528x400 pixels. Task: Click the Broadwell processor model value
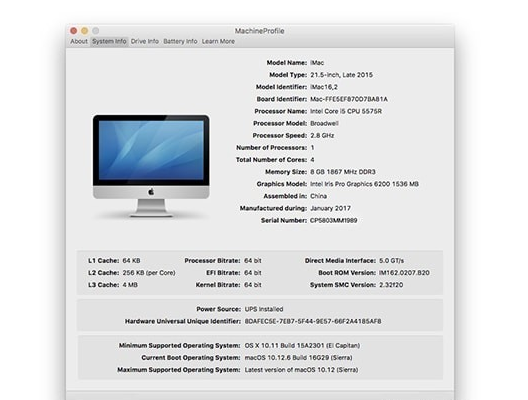point(324,124)
